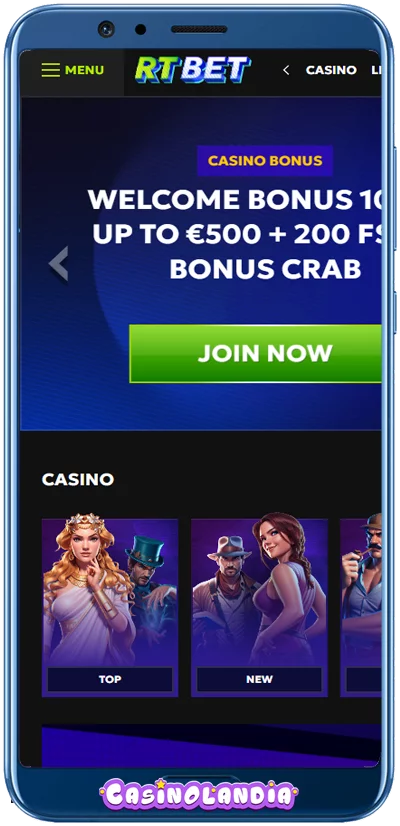Open the TOP games image with the golden-haired woman
This screenshot has height=826, width=400.
[110, 592]
